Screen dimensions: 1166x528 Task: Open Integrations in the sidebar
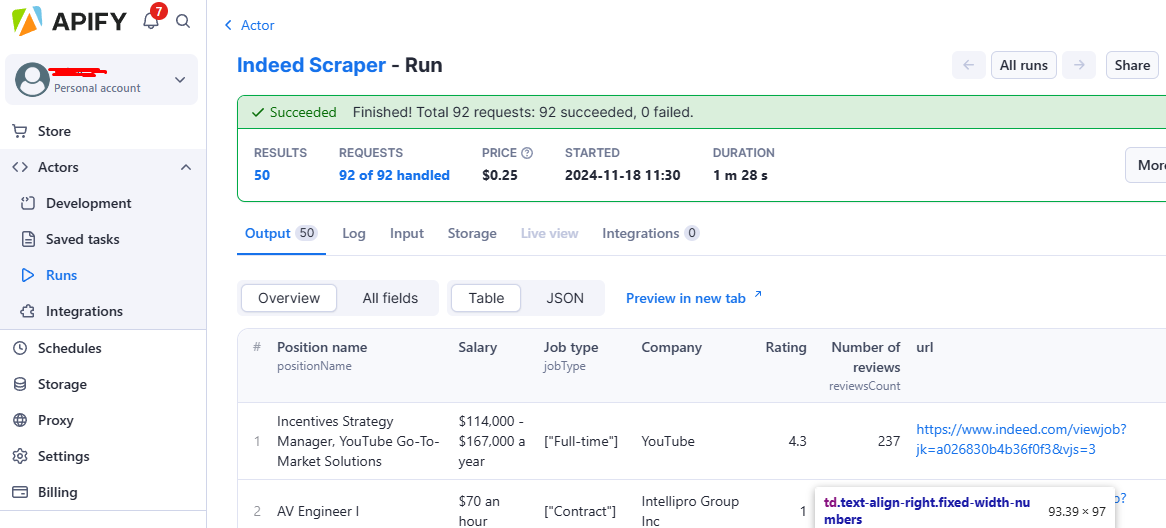pyautogui.click(x=84, y=311)
